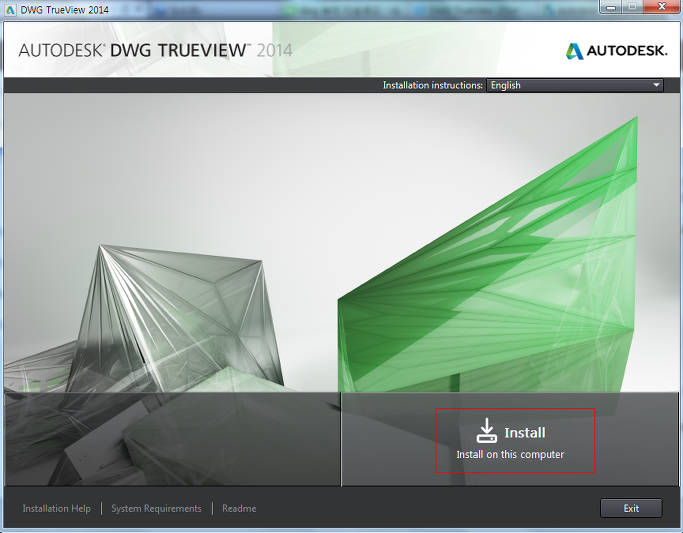Click the Autodesk logo in header
The width and height of the screenshot is (683, 533).
616,51
